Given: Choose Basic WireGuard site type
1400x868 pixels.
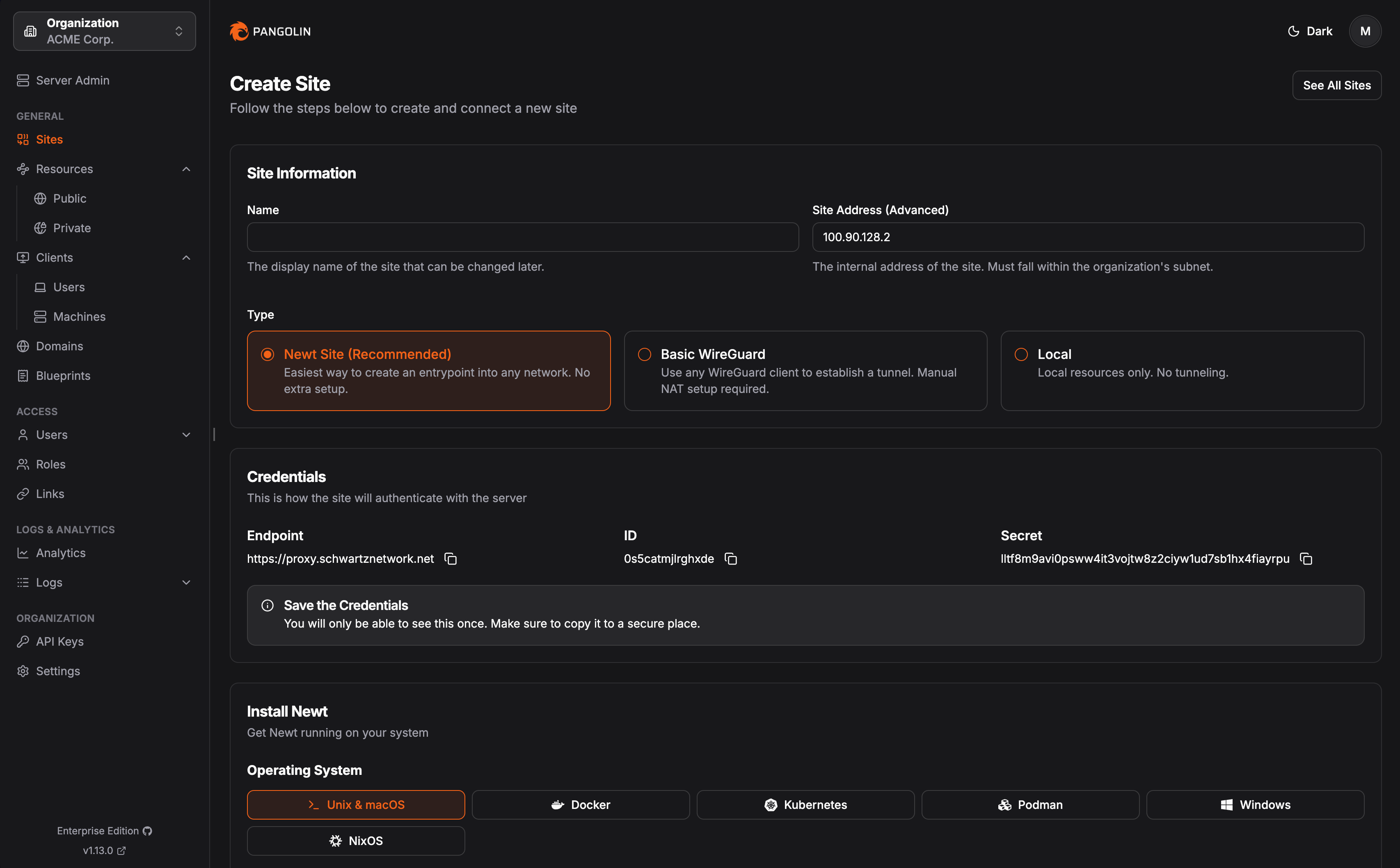Looking at the screenshot, I should point(644,354).
